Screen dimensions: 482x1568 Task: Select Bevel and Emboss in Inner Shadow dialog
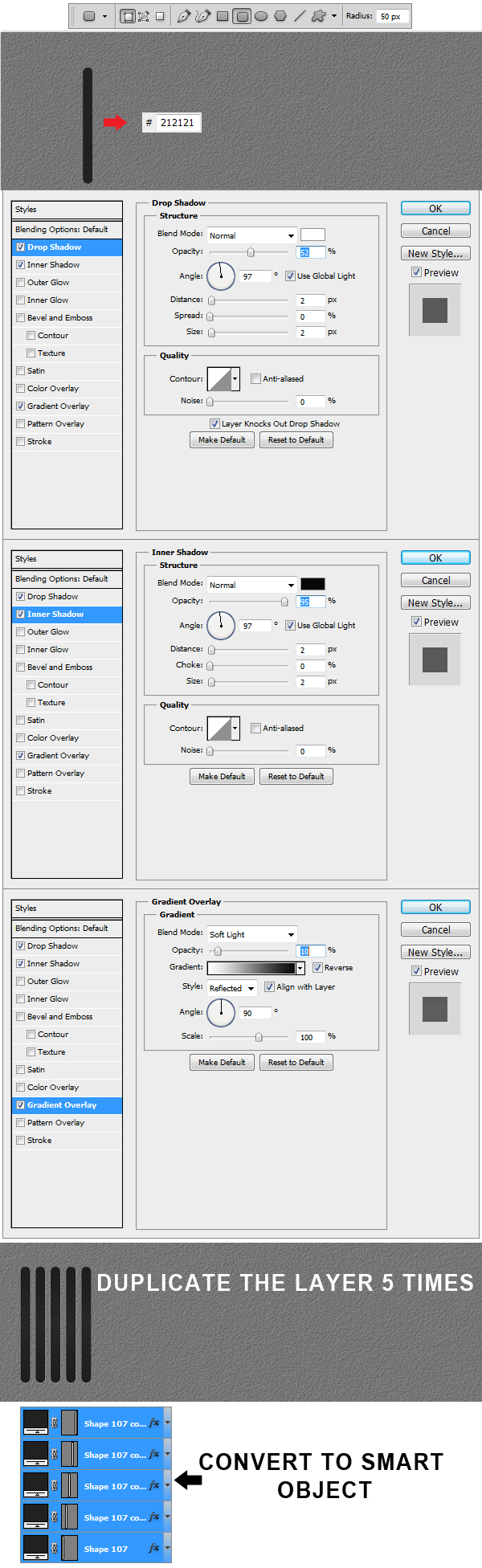(67, 668)
